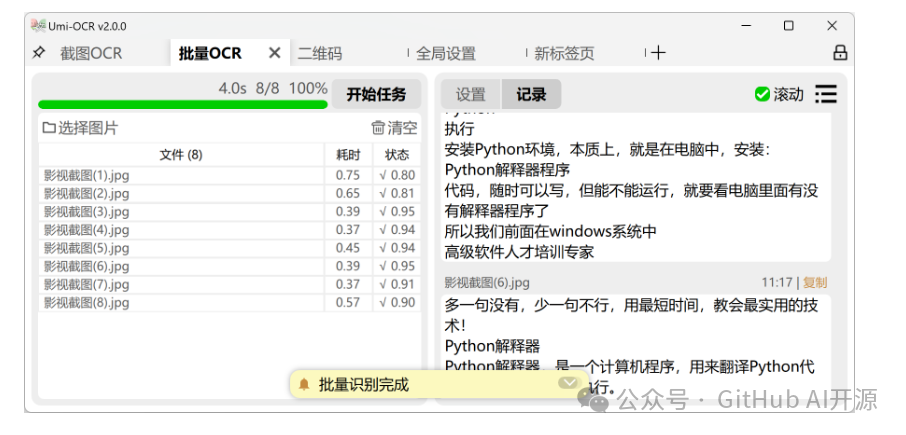The width and height of the screenshot is (906, 435).
Task: Select file 影视截图(2).jpg in list
Action: click(x=181, y=193)
